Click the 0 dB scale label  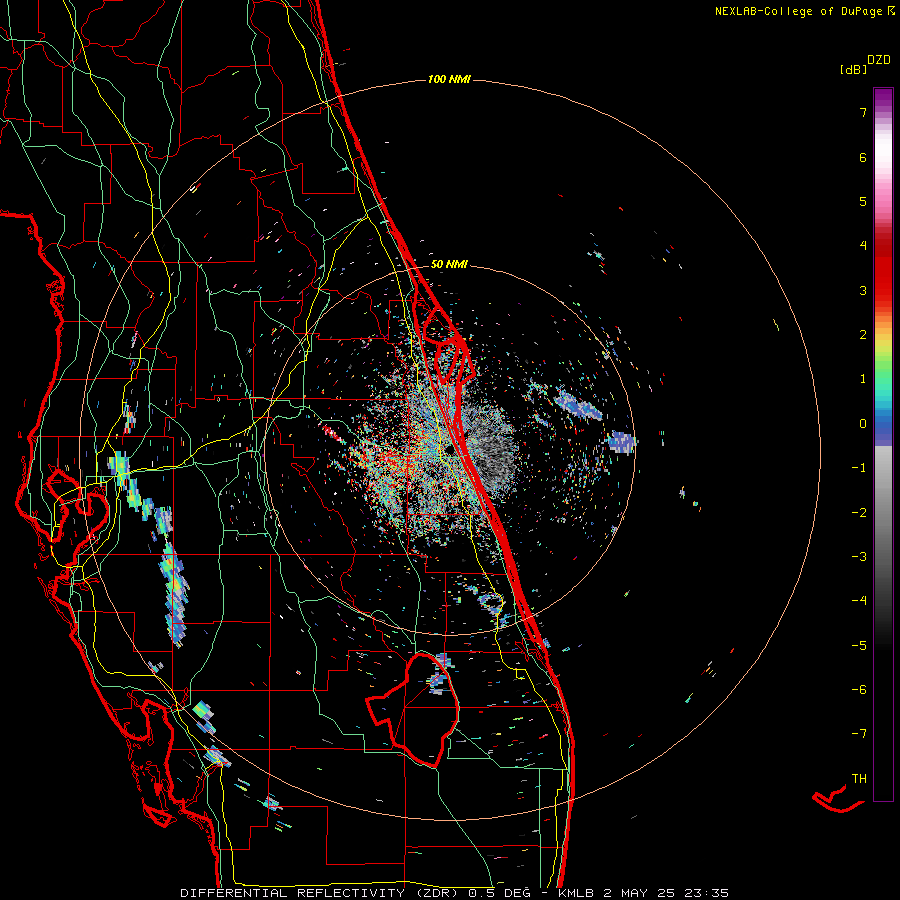(863, 424)
